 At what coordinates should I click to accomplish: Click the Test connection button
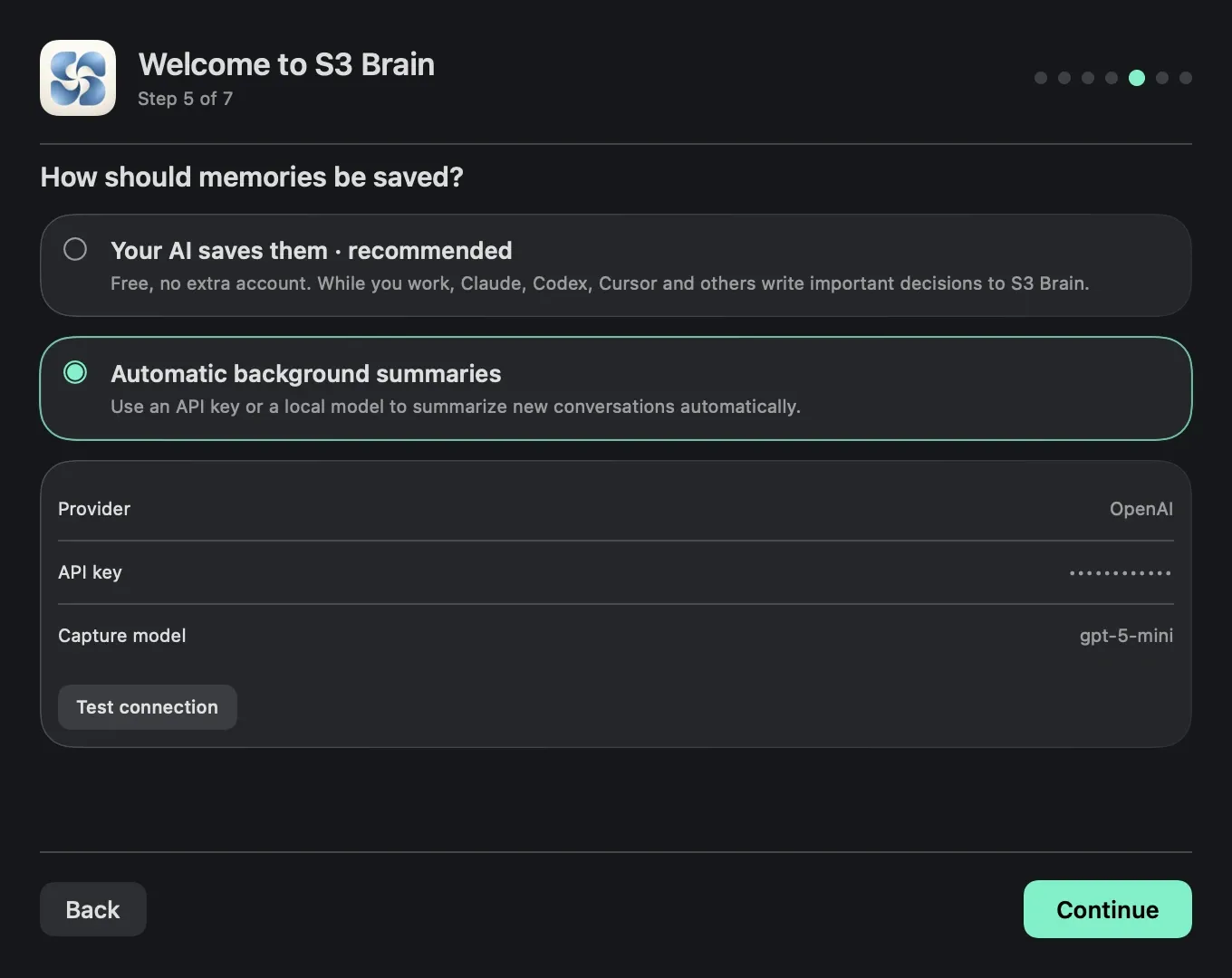click(147, 707)
